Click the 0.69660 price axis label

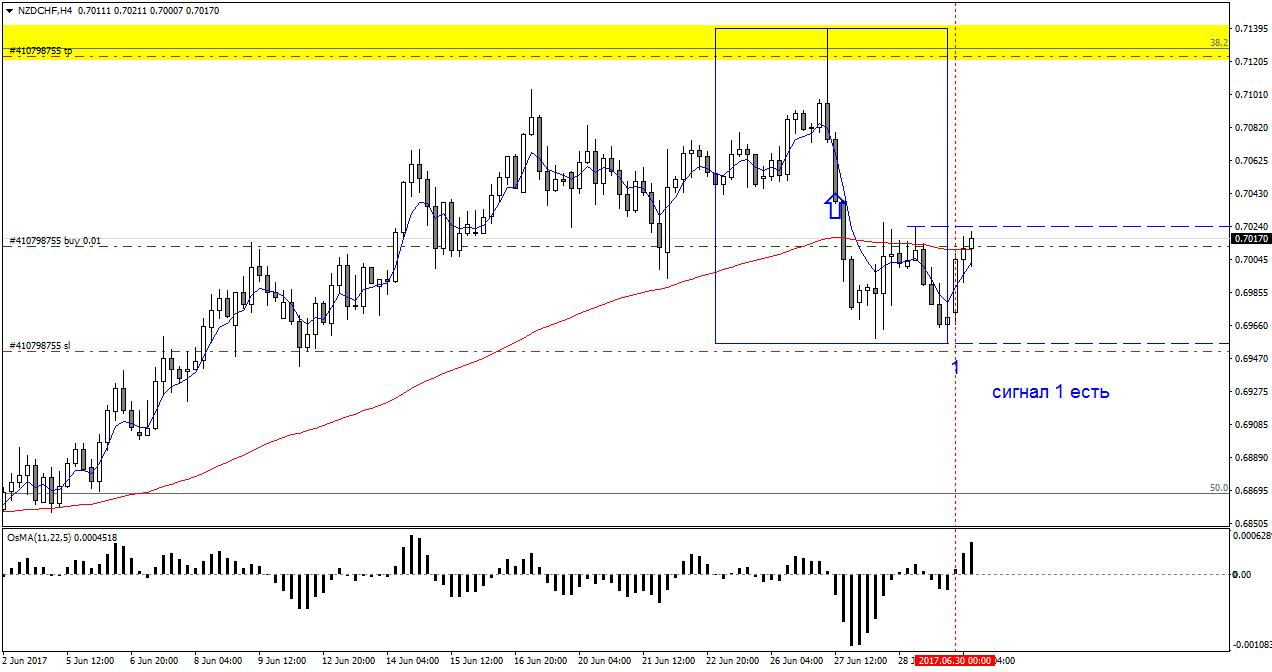point(1252,325)
